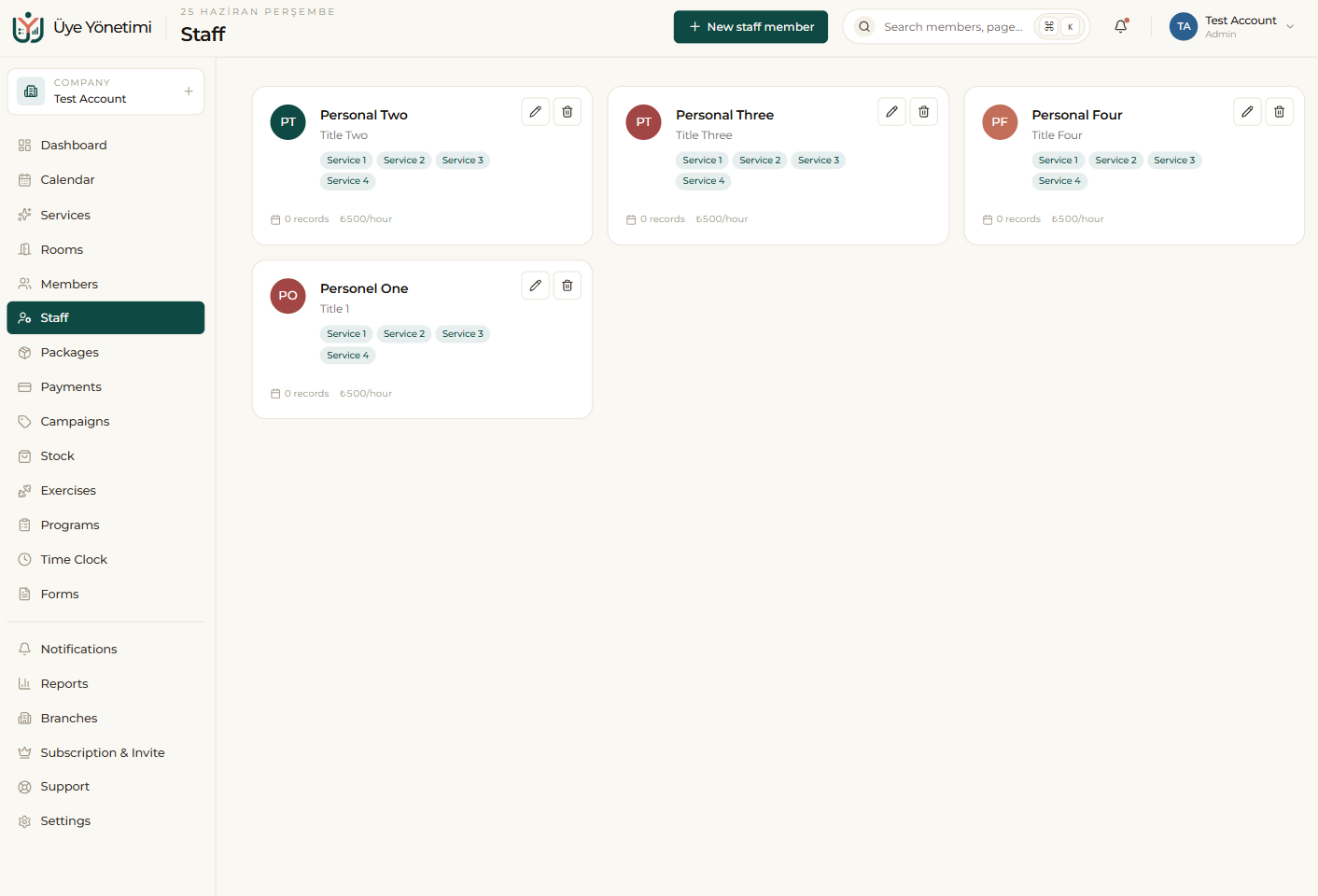
Task: Click the Personel One name
Action: click(x=364, y=288)
